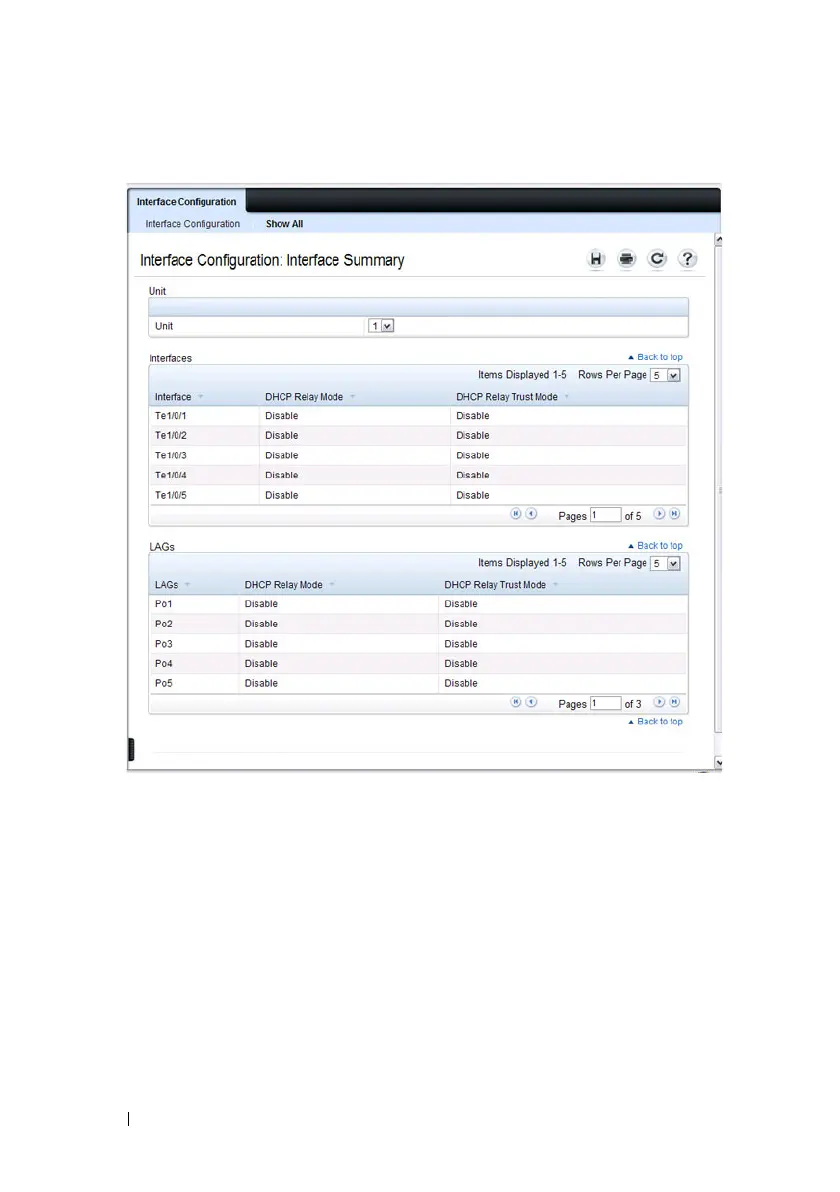This screenshot has width=840, height=1192.
Task: Switch to the Show All sub-tab
Action: point(284,224)
